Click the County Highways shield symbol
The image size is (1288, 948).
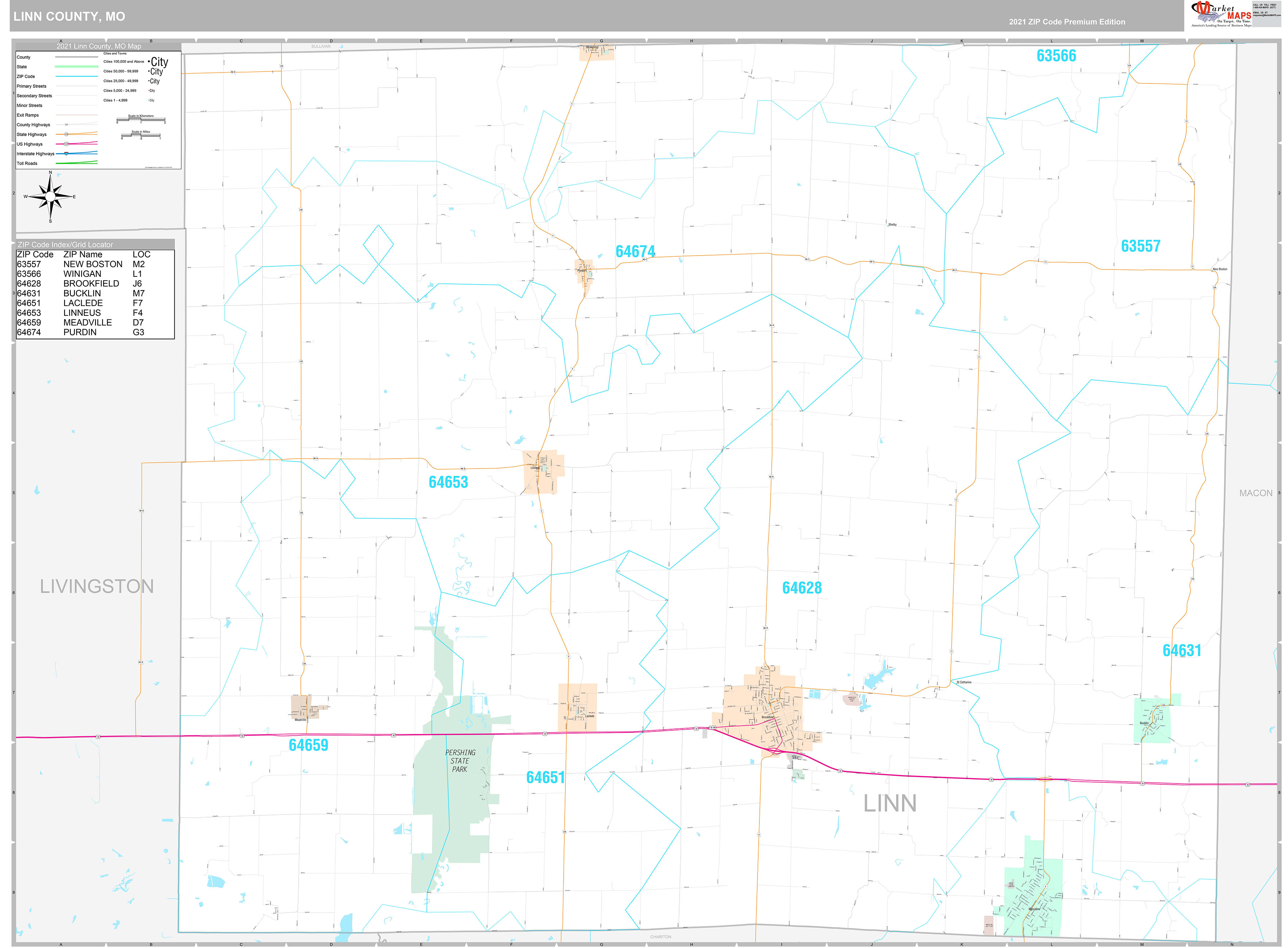[66, 124]
